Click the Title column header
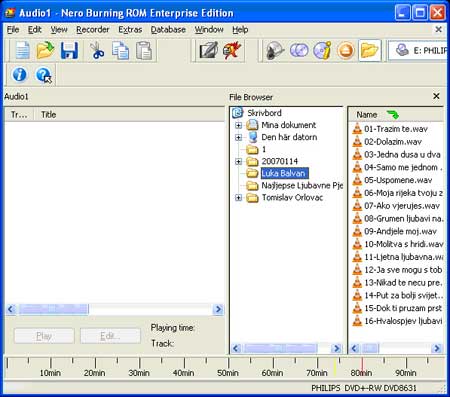450x397 pixels. click(129, 115)
